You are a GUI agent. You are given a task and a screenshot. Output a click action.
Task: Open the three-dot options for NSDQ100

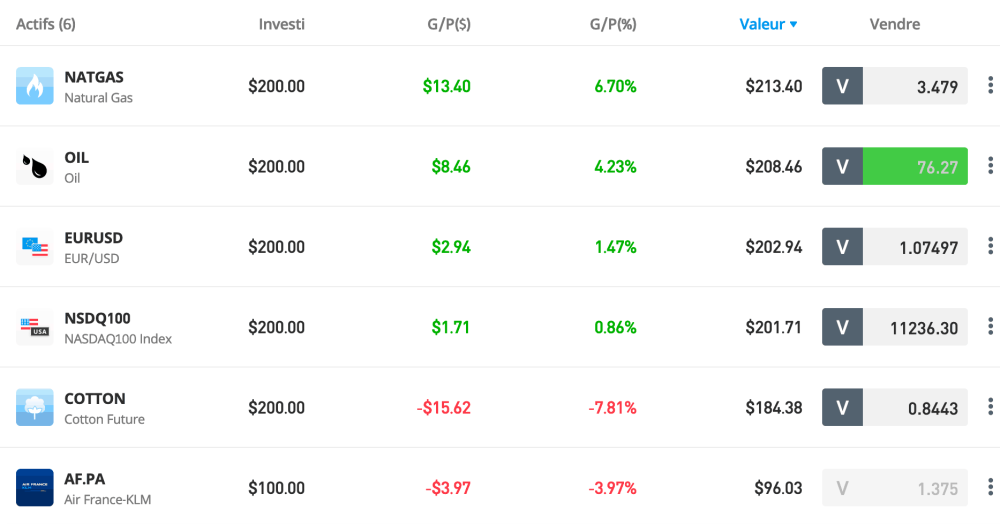point(990,326)
